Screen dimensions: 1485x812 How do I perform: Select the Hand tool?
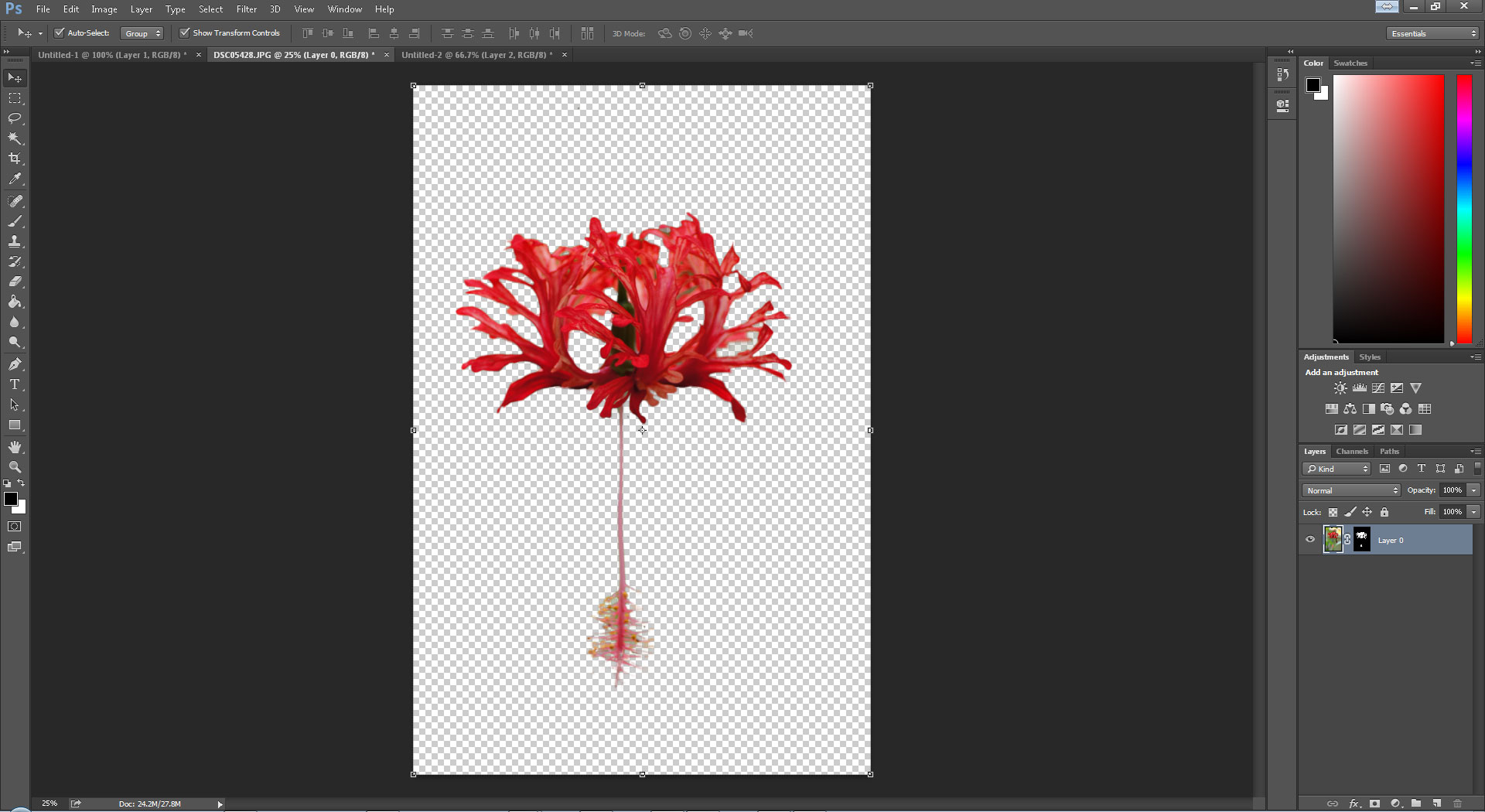pos(15,447)
